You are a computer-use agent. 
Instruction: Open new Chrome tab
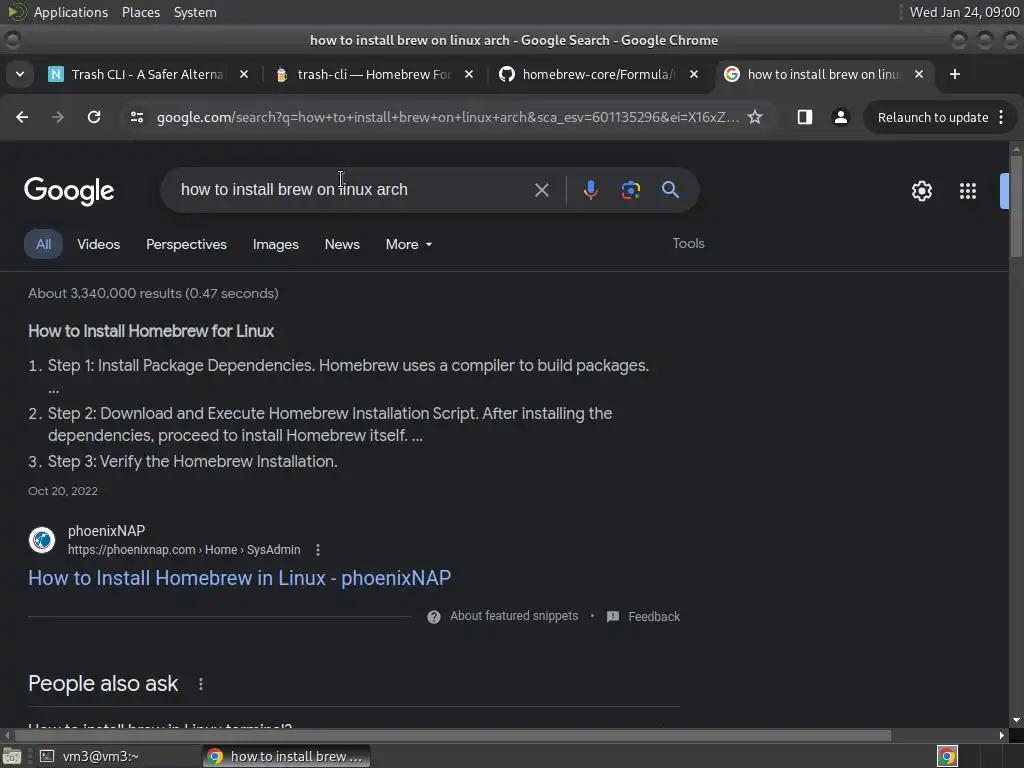955,74
